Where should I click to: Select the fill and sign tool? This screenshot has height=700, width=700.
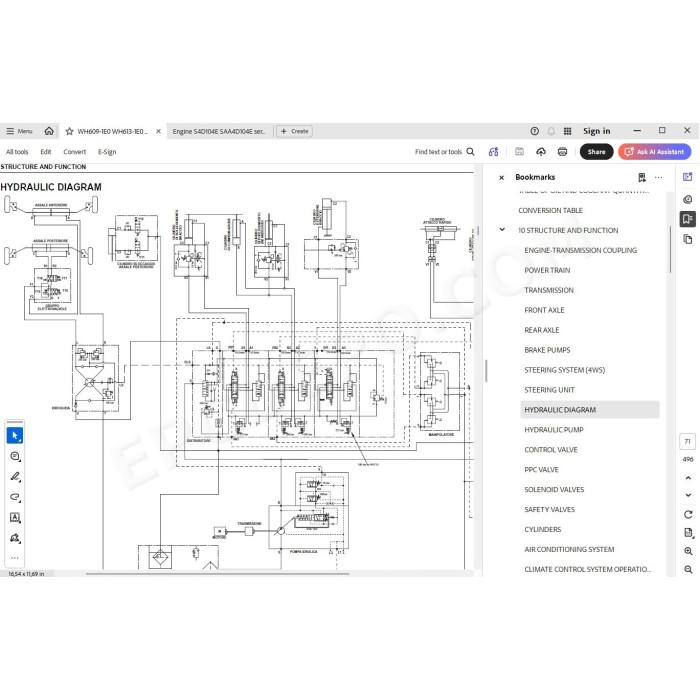point(15,538)
